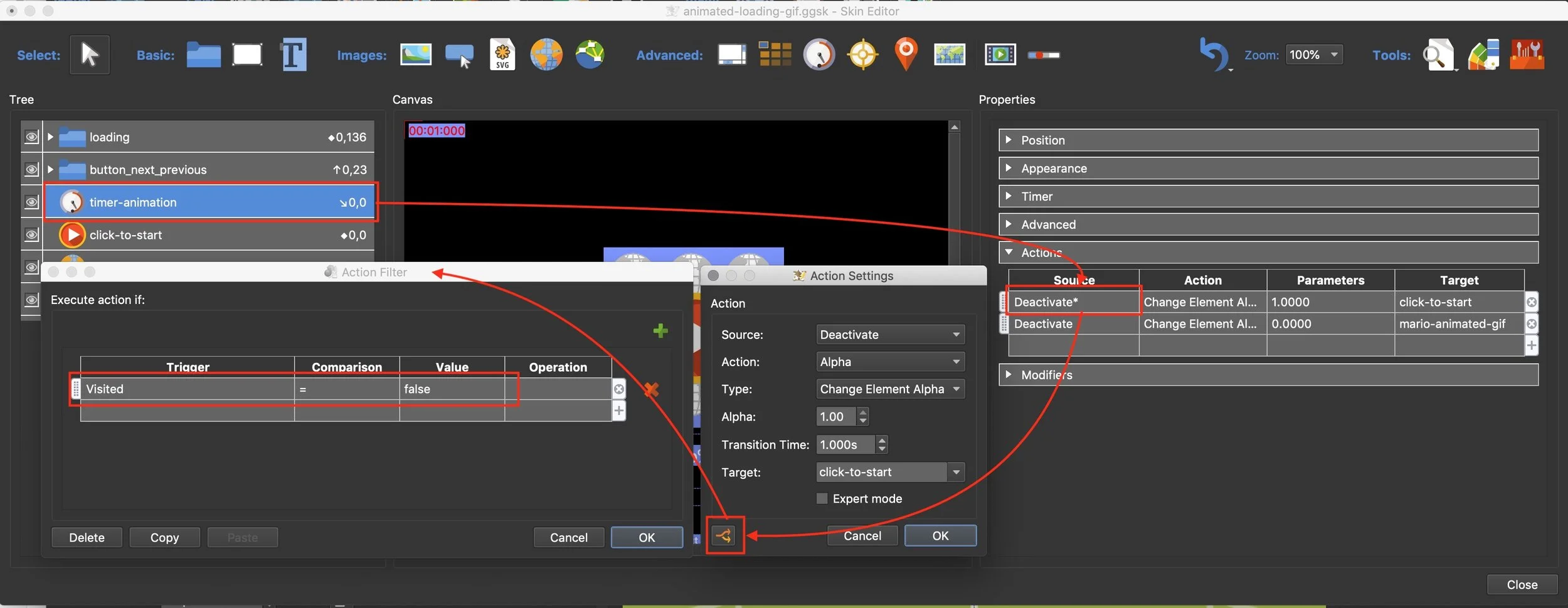The image size is (1568, 608).
Task: Add a filter with the green plus
Action: click(660, 330)
